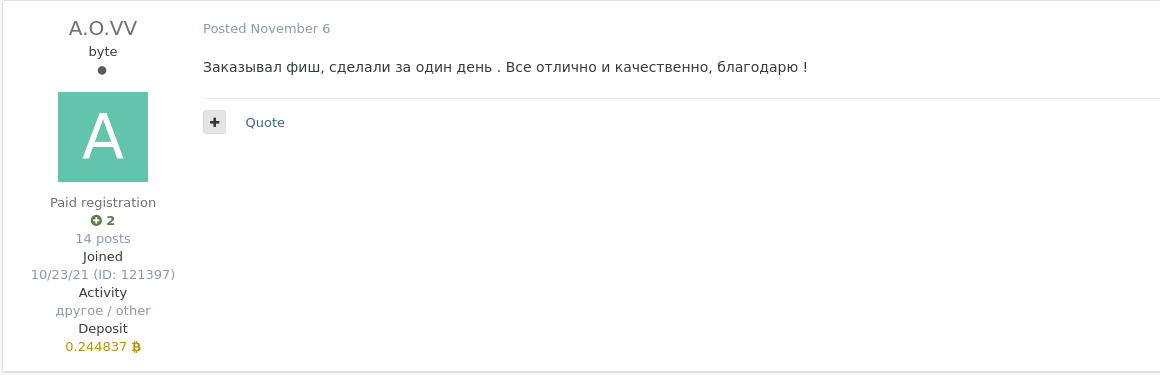Click the join date 10/23/21 with ID

pyautogui.click(x=103, y=274)
